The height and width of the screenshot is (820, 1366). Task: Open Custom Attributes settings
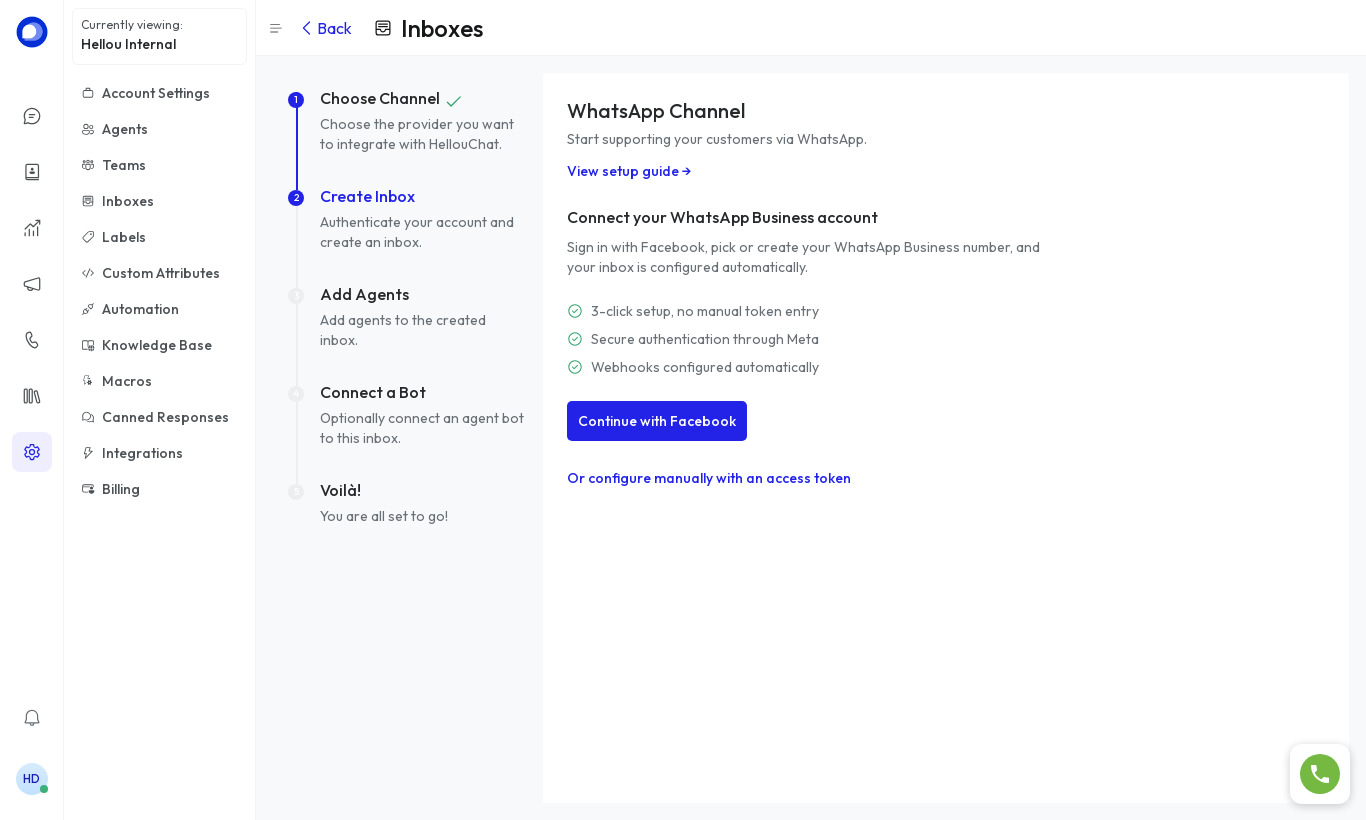tap(160, 274)
